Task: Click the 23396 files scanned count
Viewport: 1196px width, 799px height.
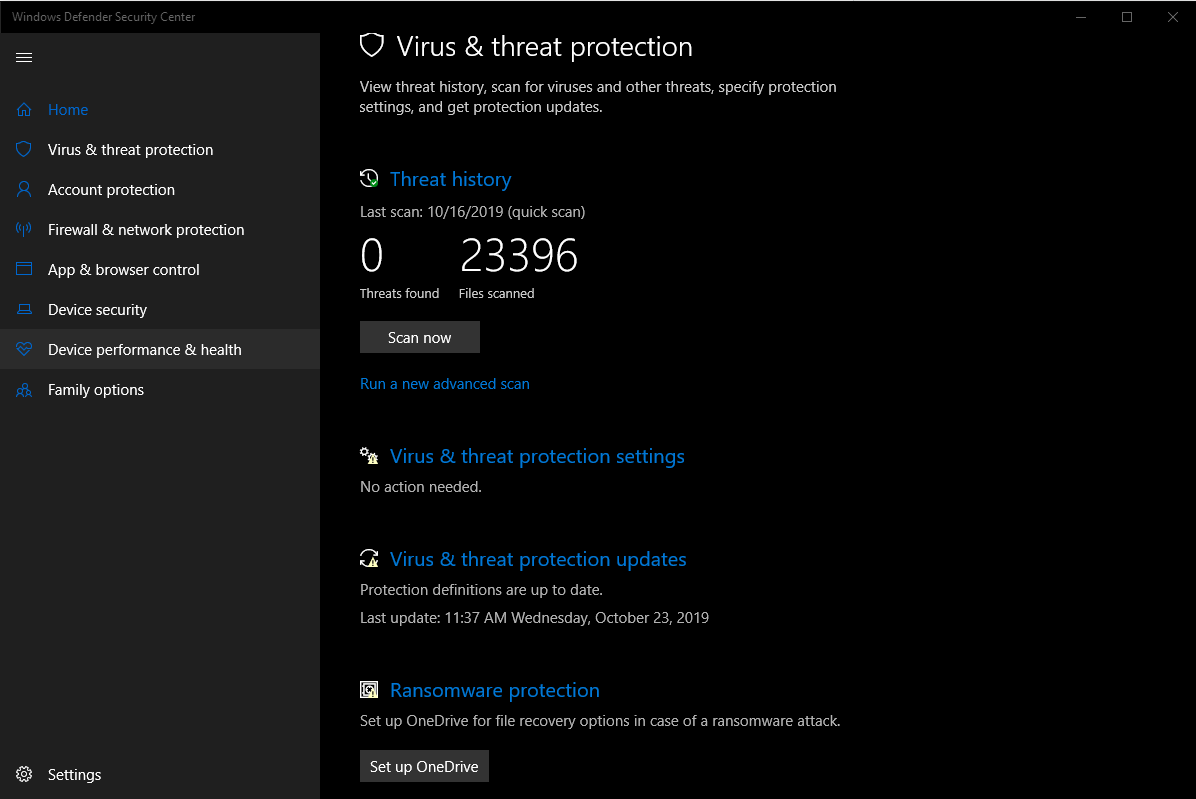Action: click(x=519, y=255)
